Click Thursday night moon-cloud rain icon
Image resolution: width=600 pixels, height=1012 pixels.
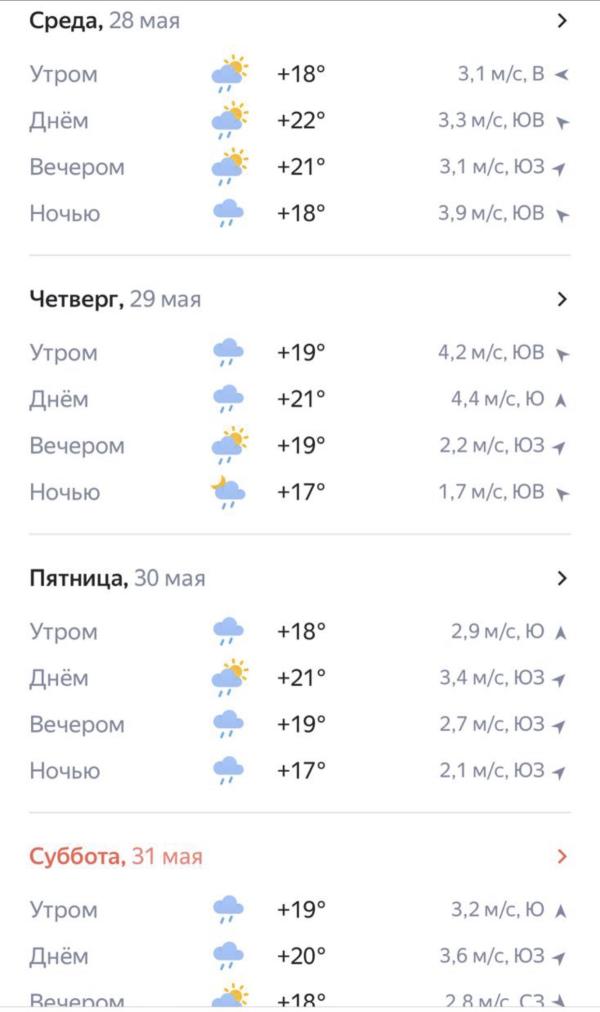(x=228, y=492)
